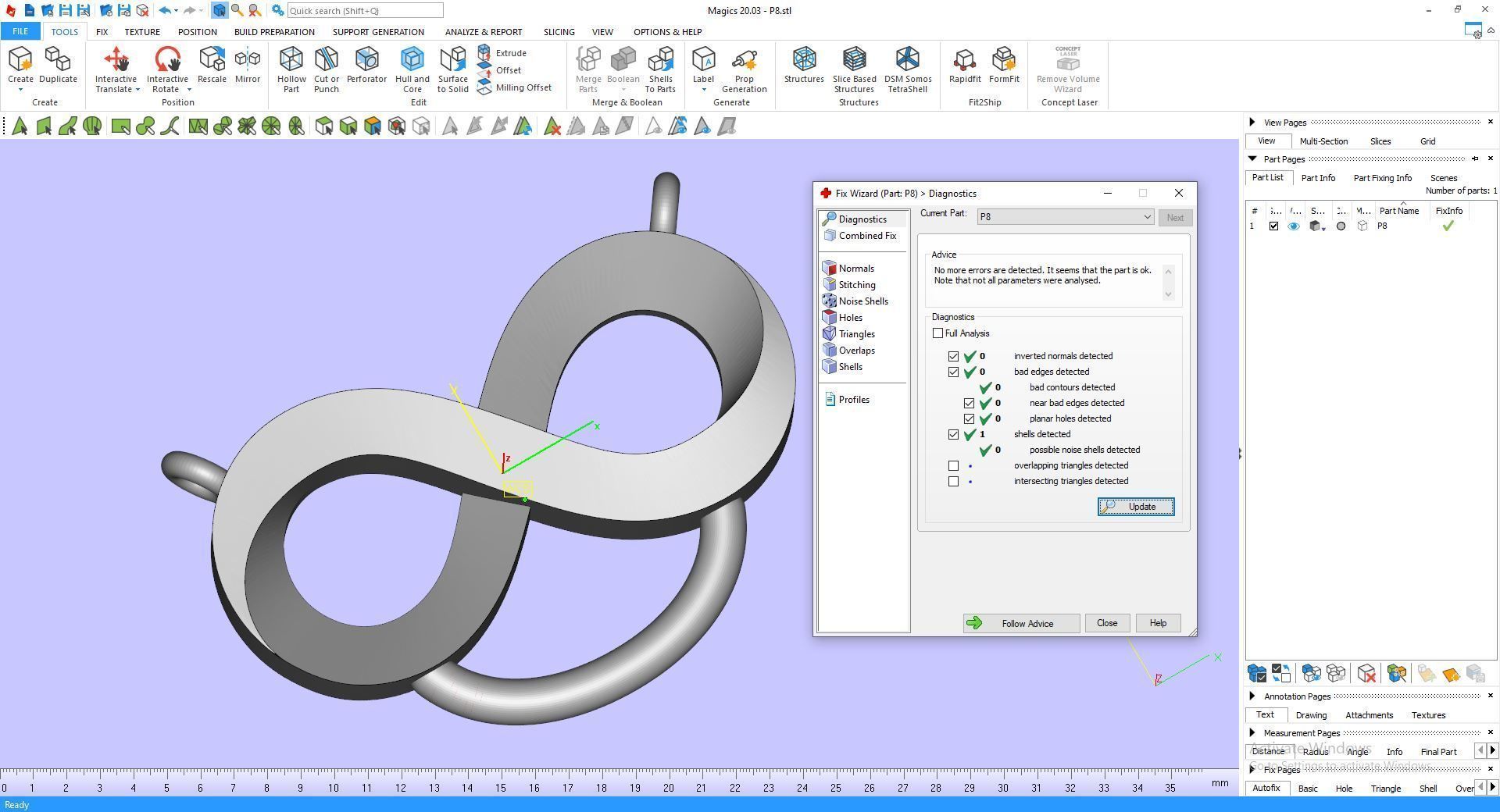
Task: Open the Rescale tool
Action: coord(212,65)
